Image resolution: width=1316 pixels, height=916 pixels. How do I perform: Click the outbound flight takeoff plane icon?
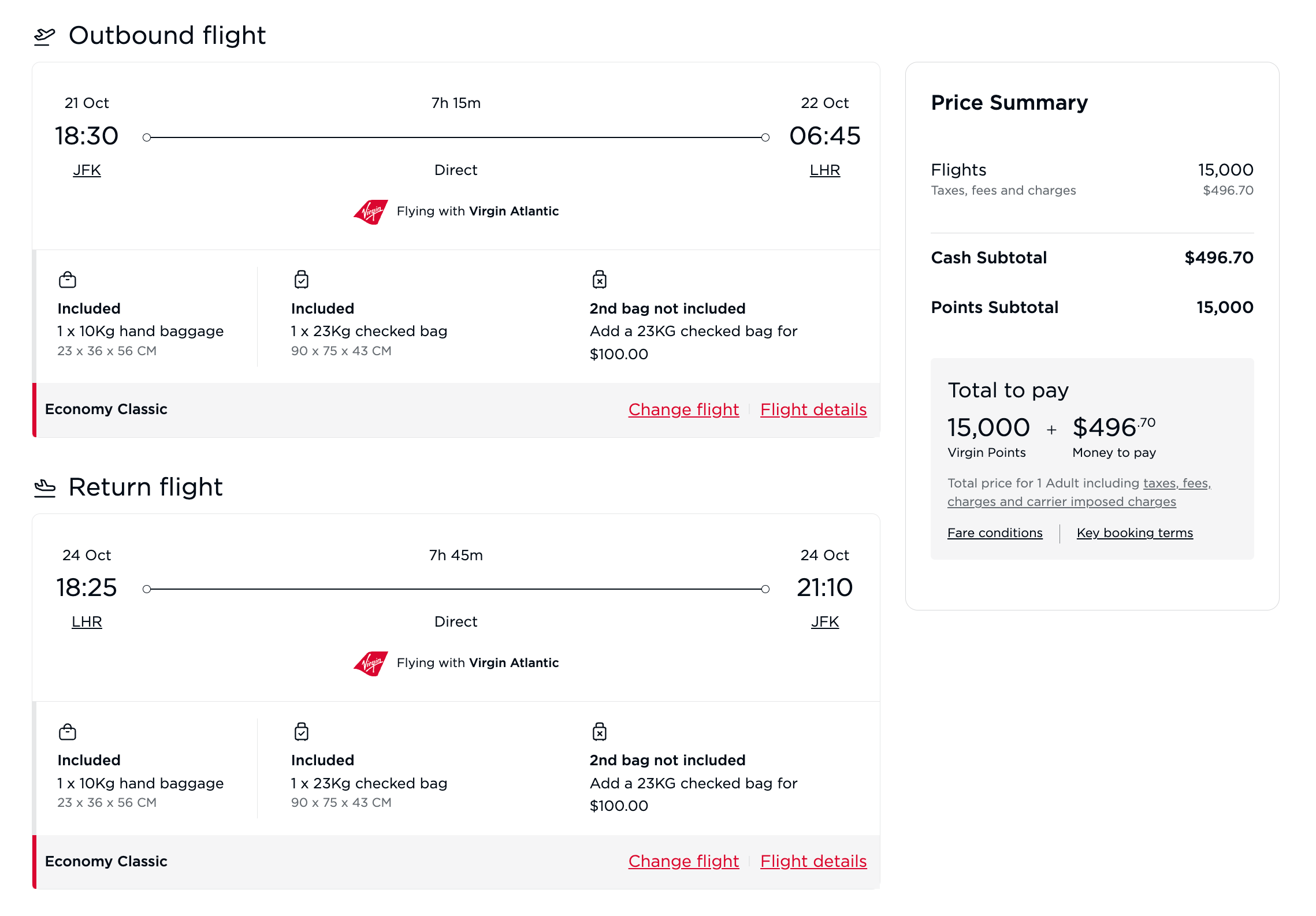44,36
